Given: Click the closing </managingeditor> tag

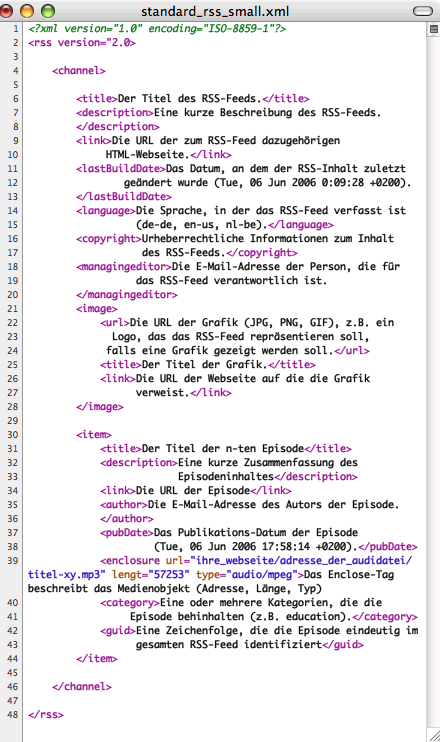Looking at the screenshot, I should pyautogui.click(x=127, y=294).
